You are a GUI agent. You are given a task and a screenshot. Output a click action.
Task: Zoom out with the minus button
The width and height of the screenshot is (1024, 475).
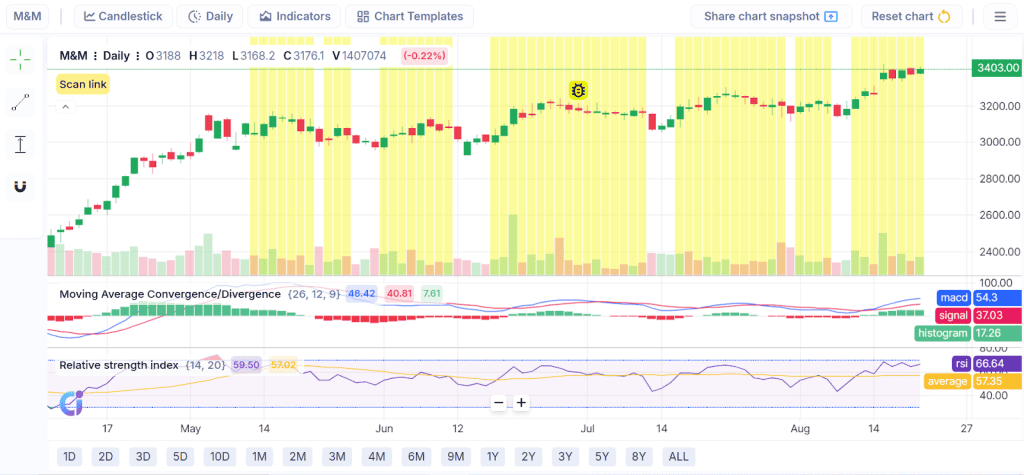click(x=499, y=402)
